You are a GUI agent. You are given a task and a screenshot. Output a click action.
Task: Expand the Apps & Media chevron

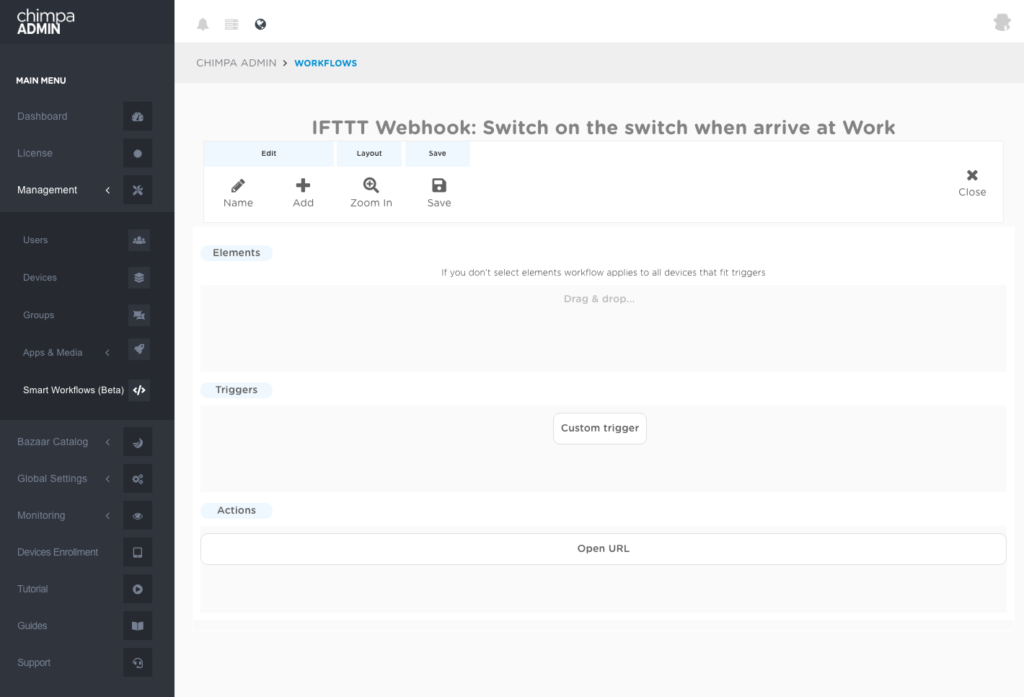pyautogui.click(x=108, y=353)
